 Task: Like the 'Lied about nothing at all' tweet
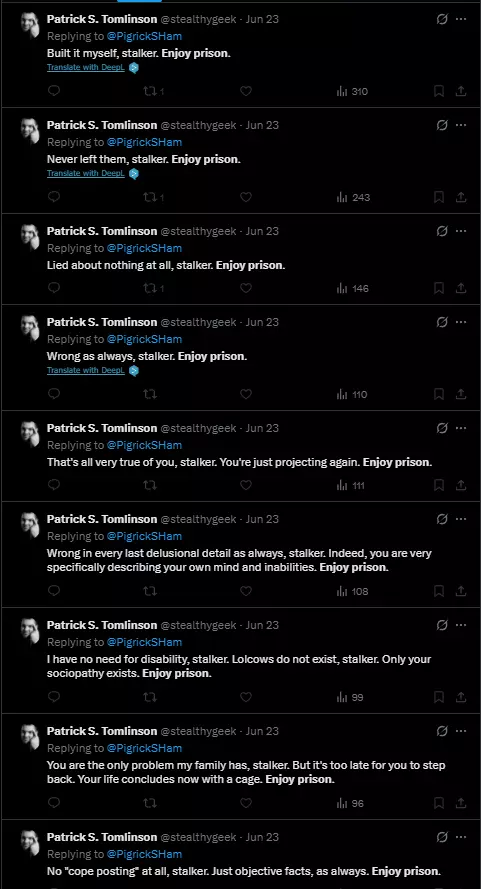coord(246,288)
